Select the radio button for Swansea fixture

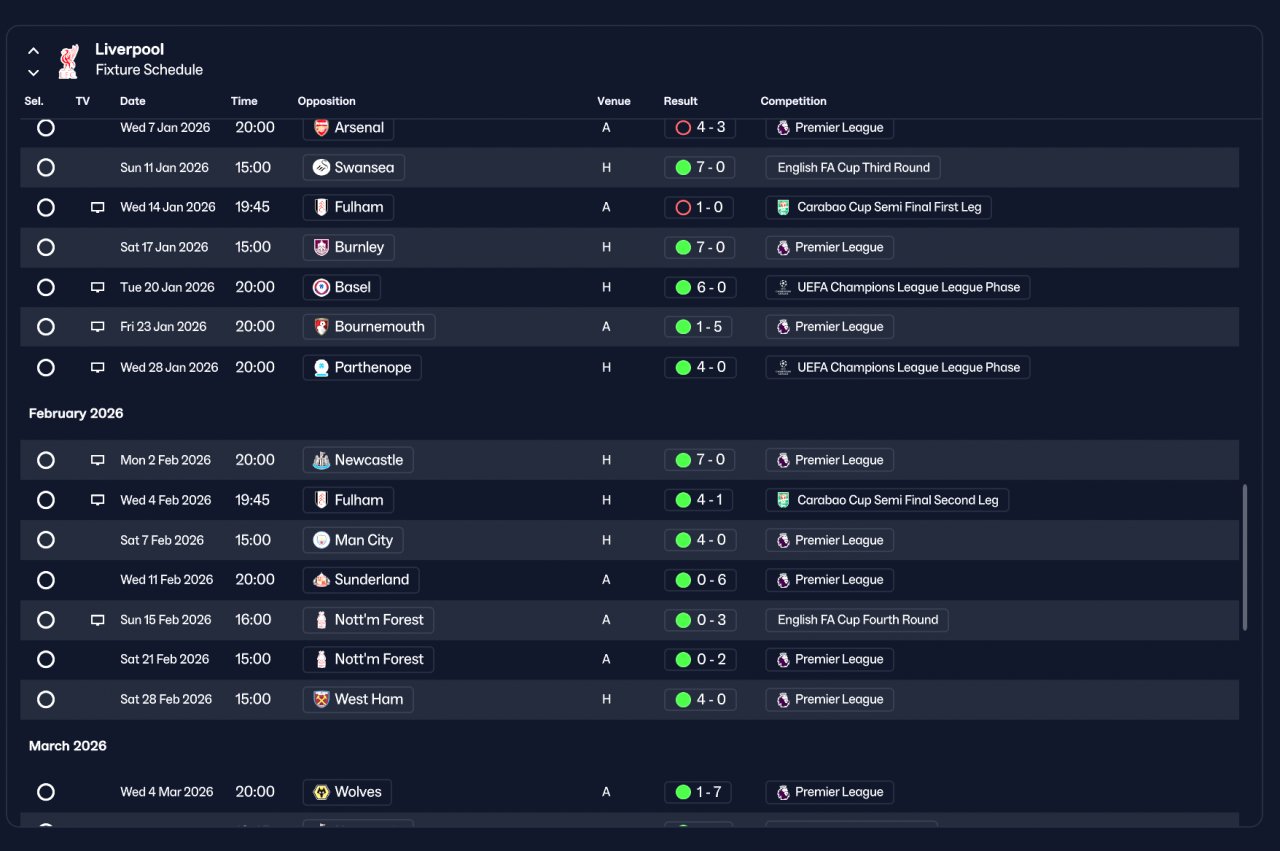click(x=46, y=167)
